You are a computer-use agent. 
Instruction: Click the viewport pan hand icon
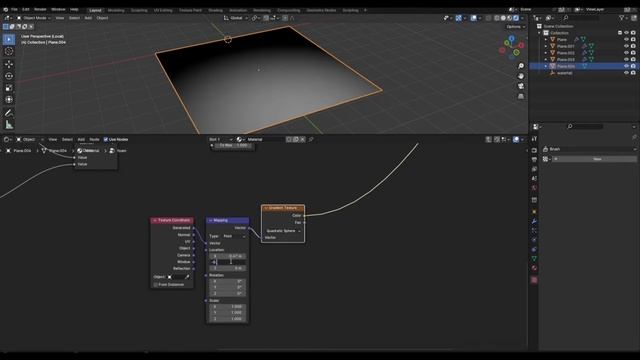pyautogui.click(x=521, y=76)
